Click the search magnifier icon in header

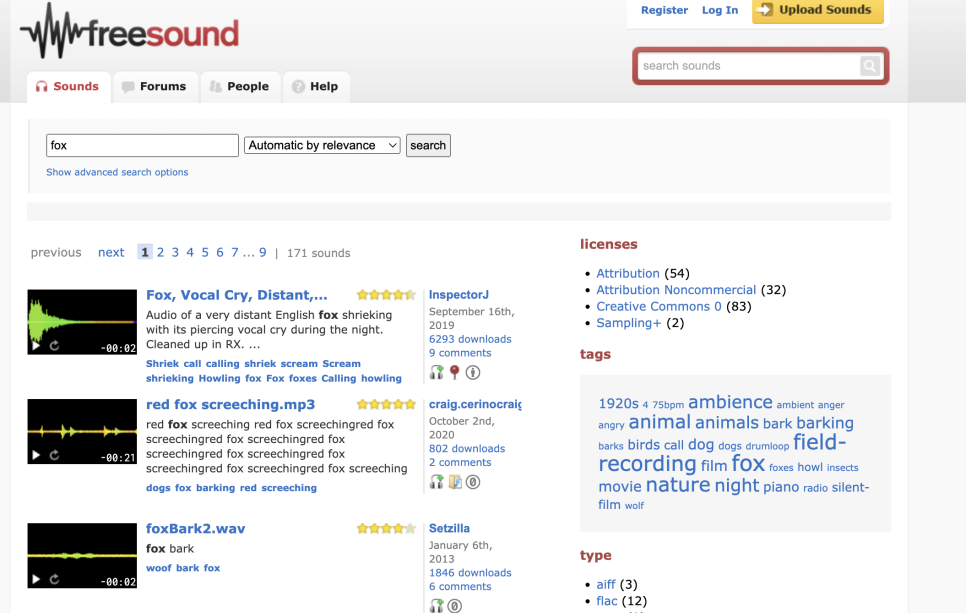(x=869, y=66)
